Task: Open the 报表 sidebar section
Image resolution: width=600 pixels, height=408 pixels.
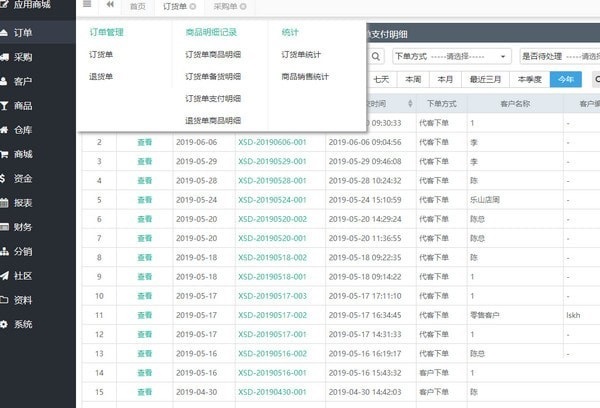Action: click(23, 203)
